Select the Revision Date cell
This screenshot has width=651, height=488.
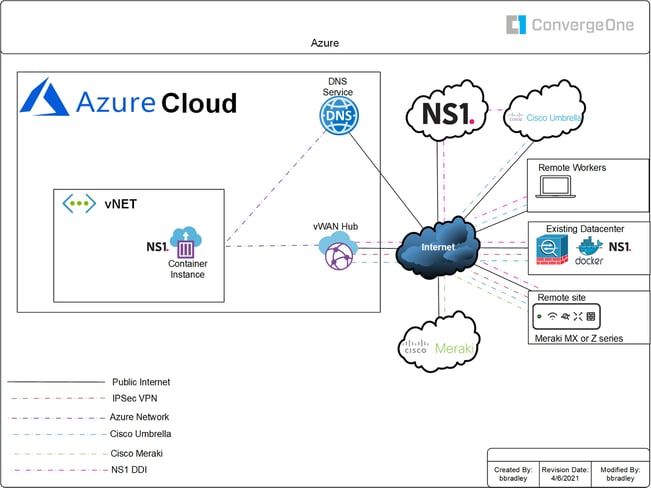[x=566, y=473]
